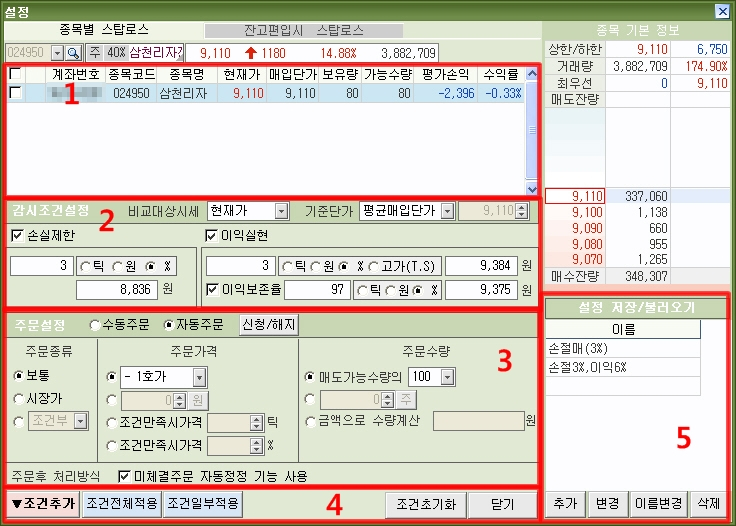Click the 주 button beside stock search
This screenshot has width=736, height=526.
pyautogui.click(x=94, y=52)
